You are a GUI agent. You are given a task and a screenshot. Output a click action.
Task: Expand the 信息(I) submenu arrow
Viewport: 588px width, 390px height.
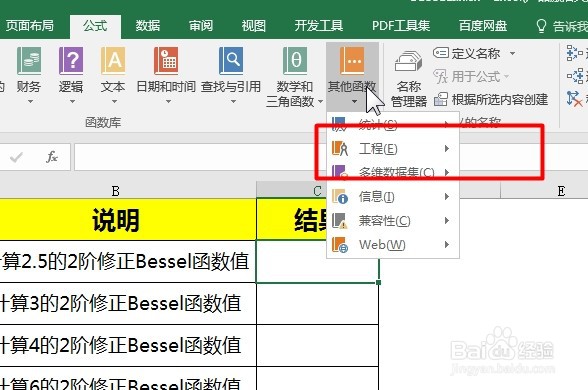click(x=447, y=196)
